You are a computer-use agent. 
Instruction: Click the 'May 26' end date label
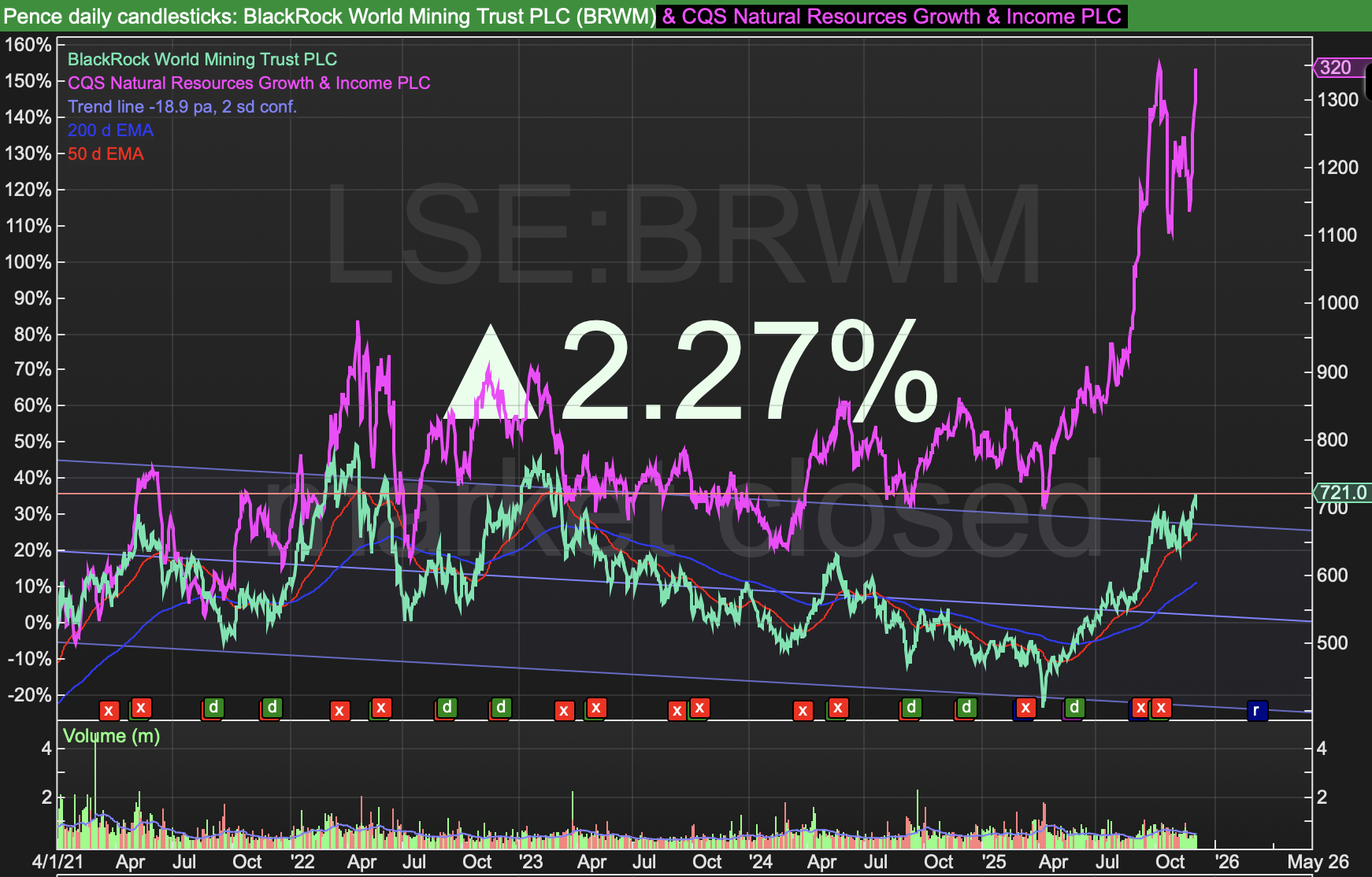[1318, 862]
